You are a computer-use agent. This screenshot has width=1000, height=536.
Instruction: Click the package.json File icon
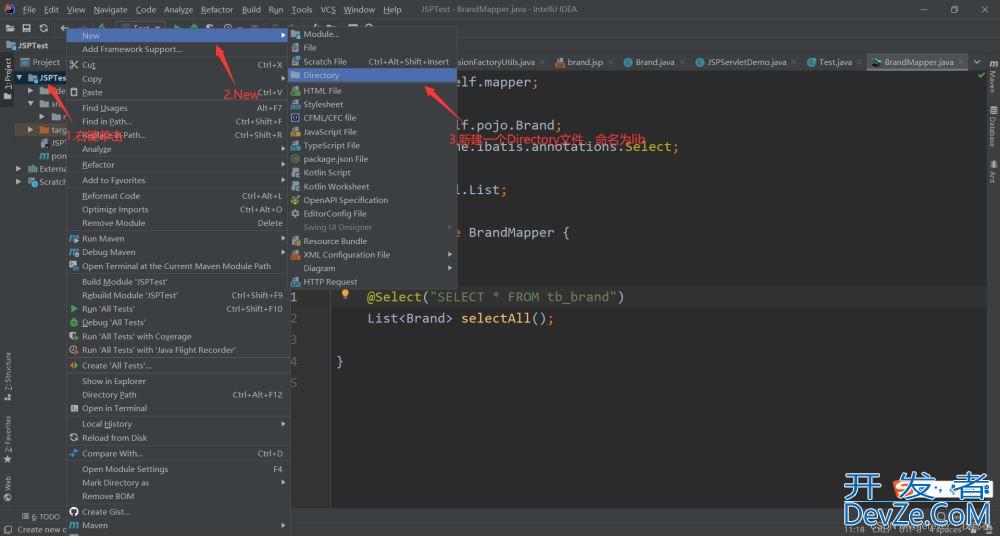point(295,159)
